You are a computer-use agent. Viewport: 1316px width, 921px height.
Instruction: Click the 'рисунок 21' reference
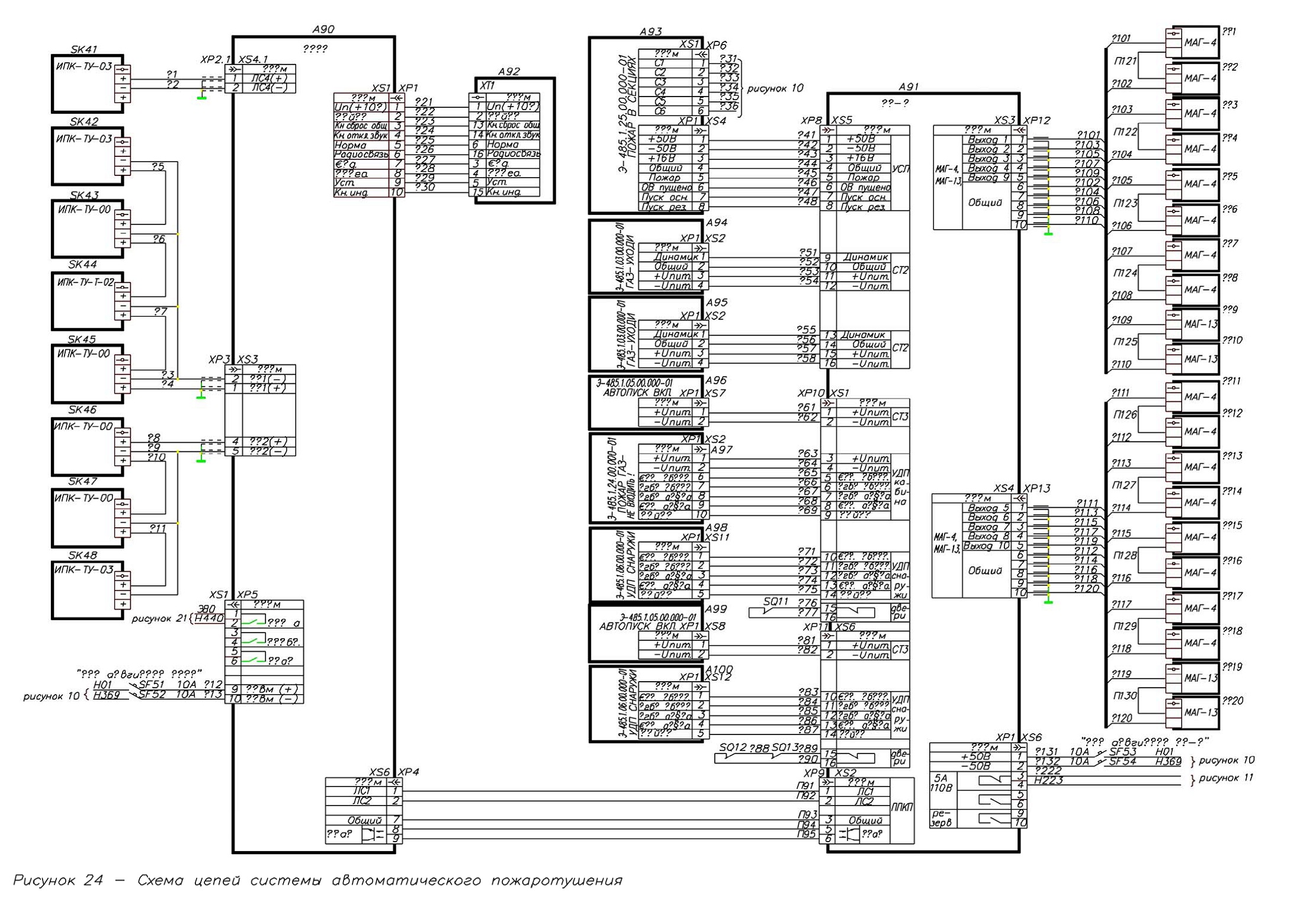tap(159, 618)
